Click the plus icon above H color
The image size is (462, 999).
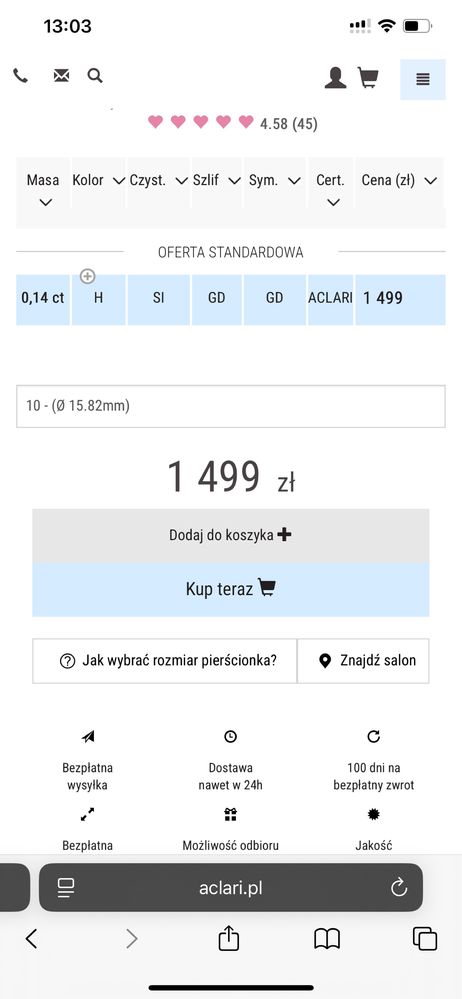tap(88, 276)
